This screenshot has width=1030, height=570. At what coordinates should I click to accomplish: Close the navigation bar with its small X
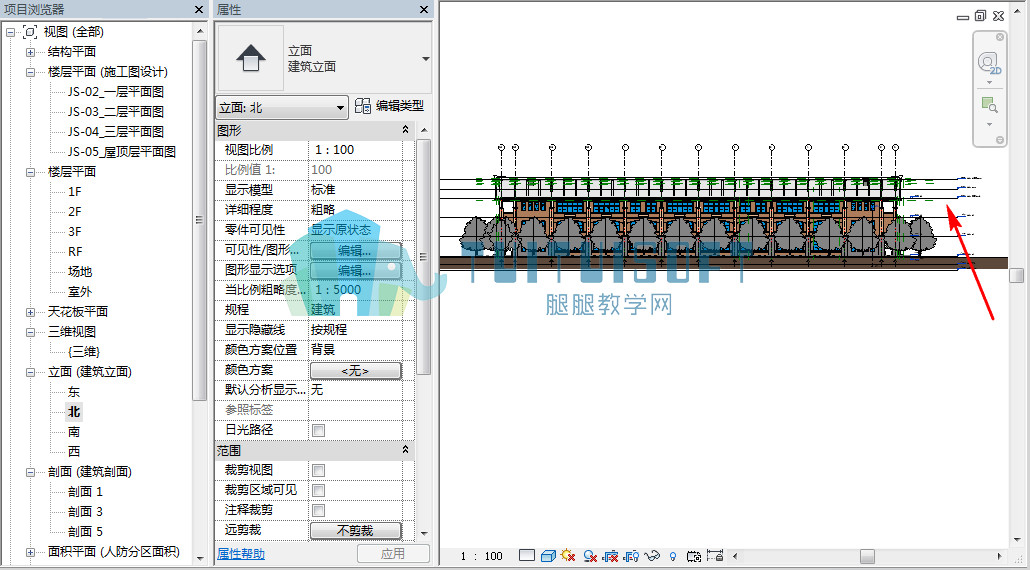[1000, 37]
